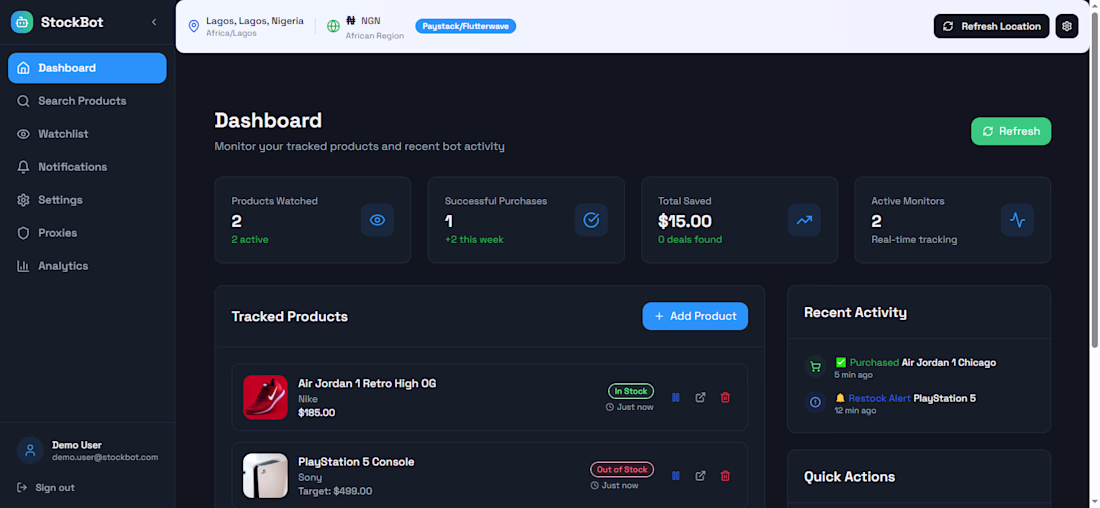The image size is (1100, 508).
Task: Click demo.user@stockbot.com email text
Action: click(x=105, y=457)
